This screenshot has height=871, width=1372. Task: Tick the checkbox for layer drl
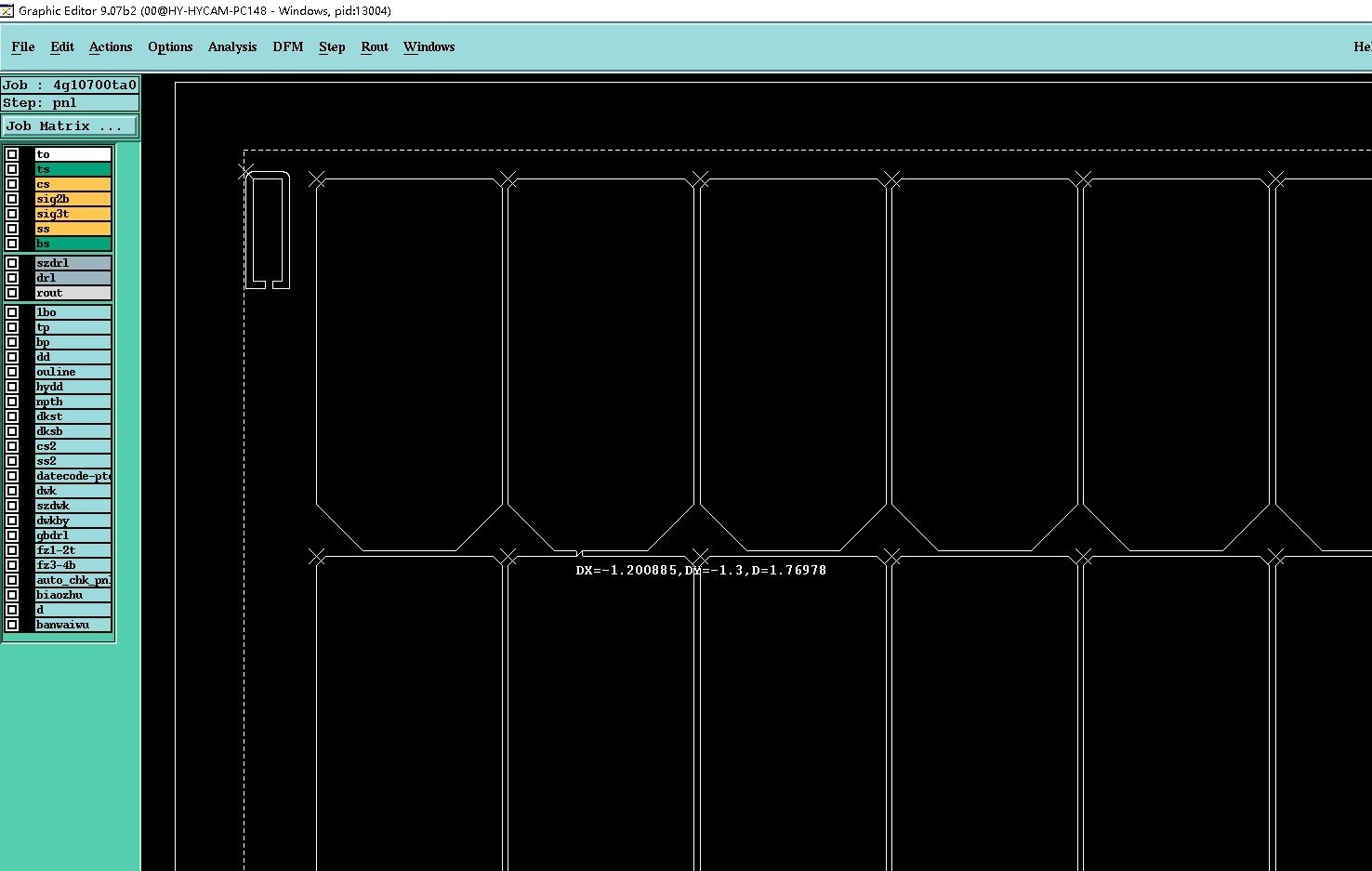(12, 278)
